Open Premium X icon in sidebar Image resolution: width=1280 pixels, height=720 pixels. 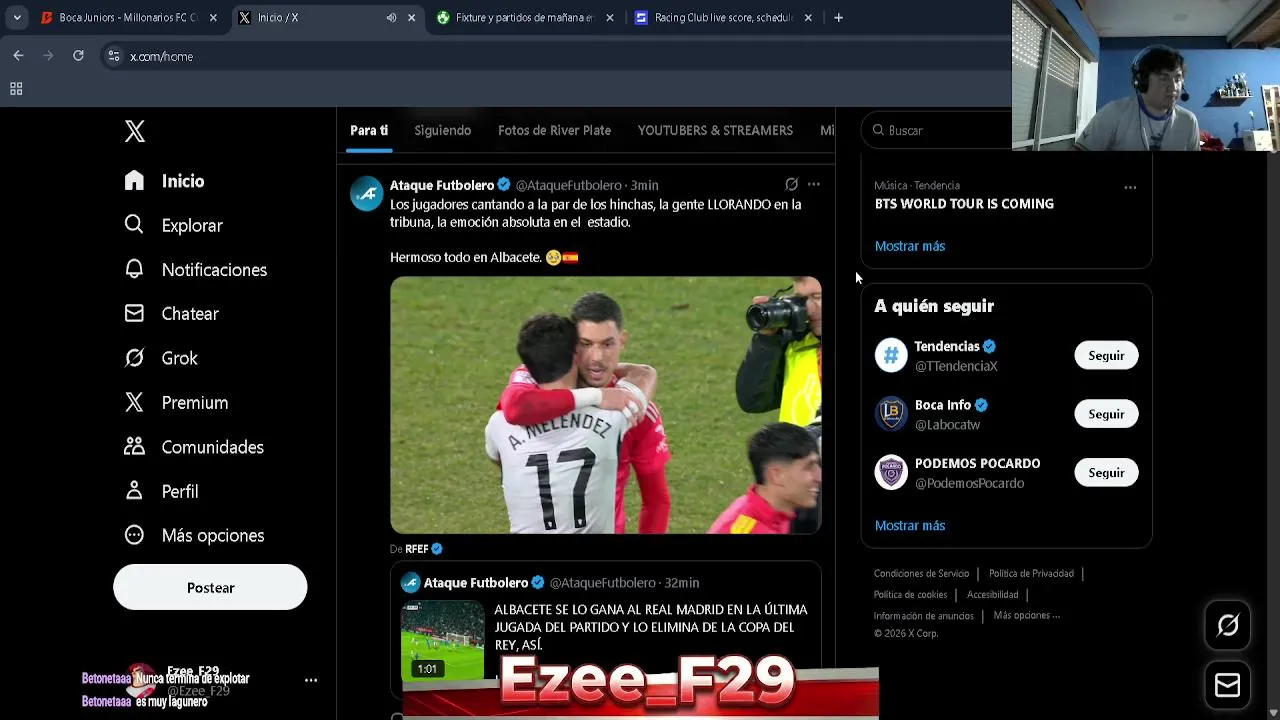(x=134, y=402)
